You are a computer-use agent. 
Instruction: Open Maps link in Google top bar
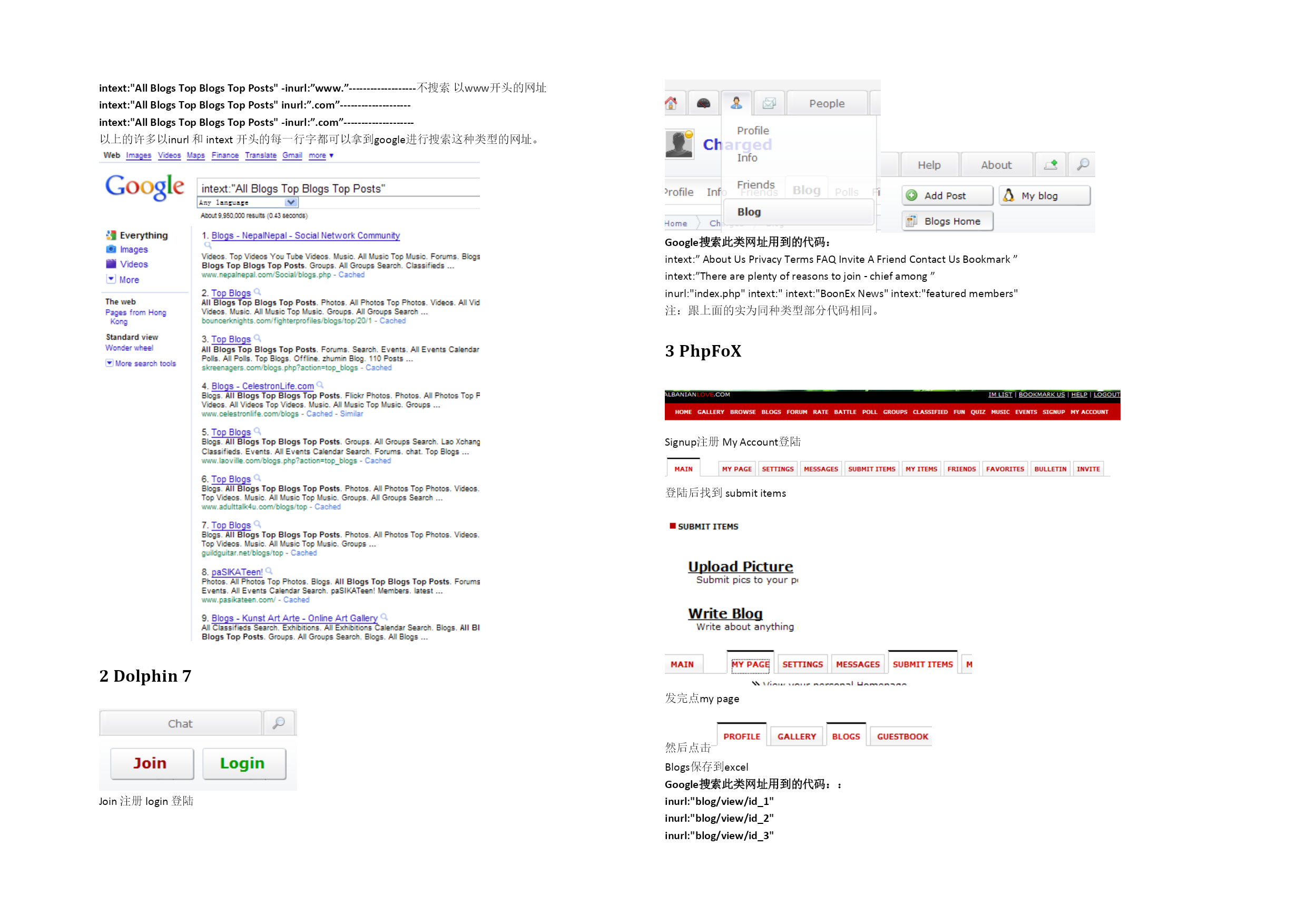tap(196, 155)
